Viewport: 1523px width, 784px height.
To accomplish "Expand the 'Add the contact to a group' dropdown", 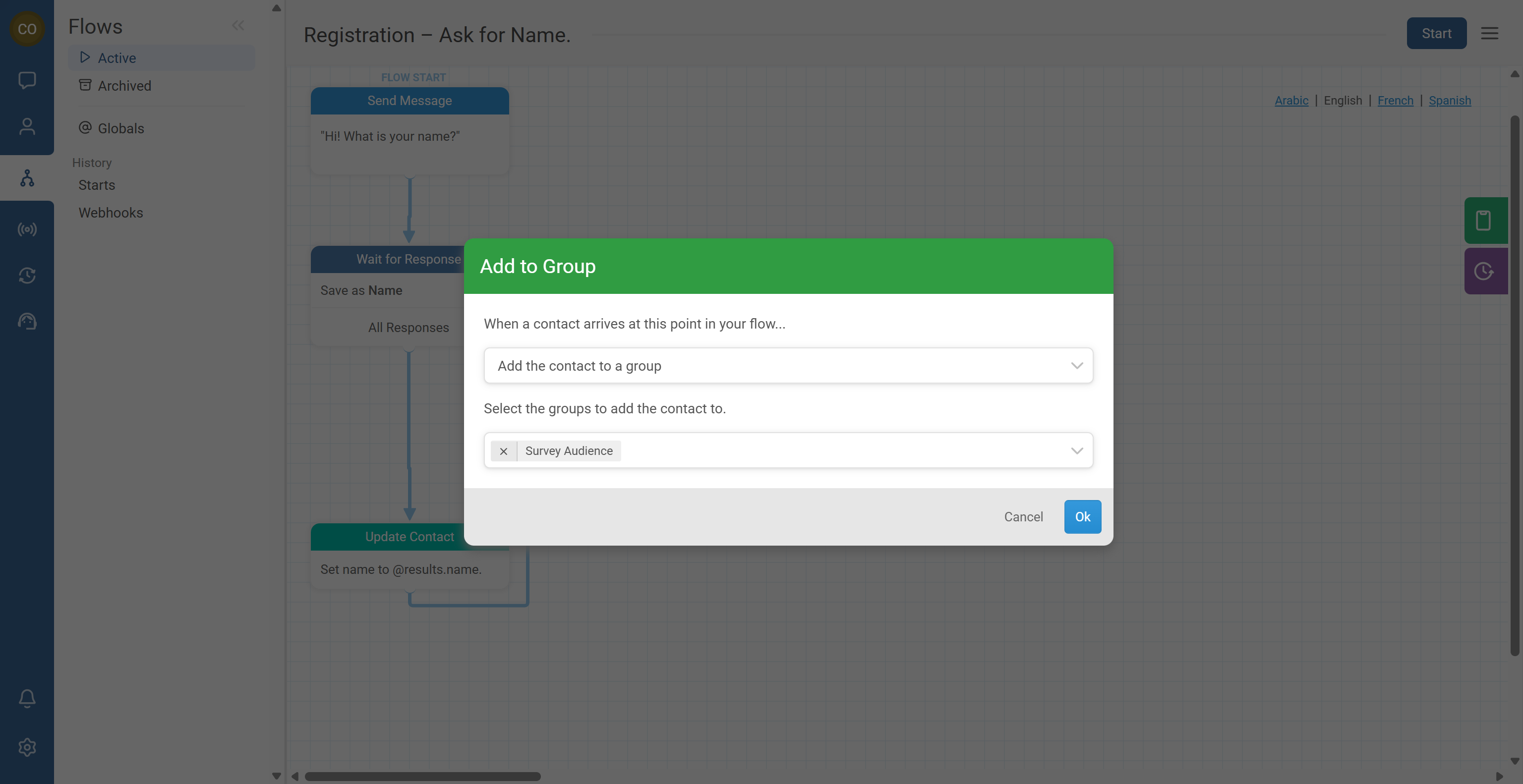I will tap(787, 366).
